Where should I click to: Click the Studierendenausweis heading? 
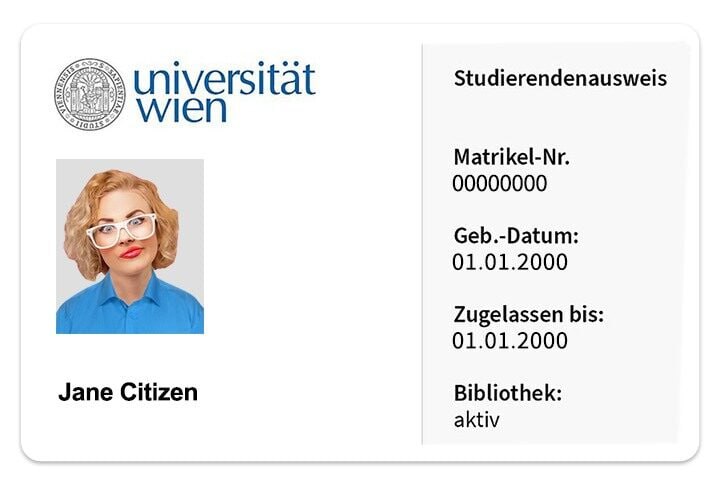pos(560,78)
